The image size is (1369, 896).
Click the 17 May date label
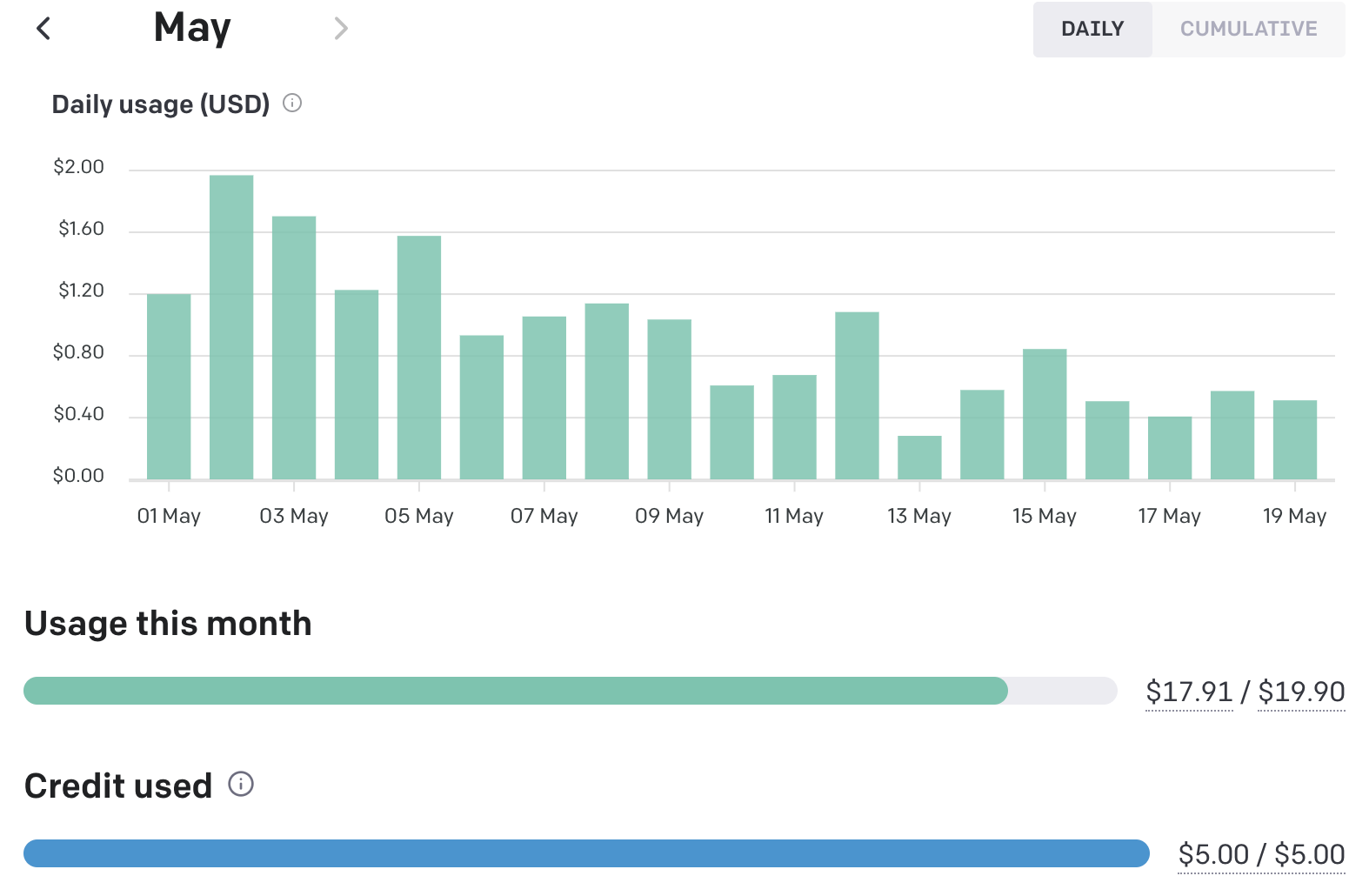tap(1170, 516)
